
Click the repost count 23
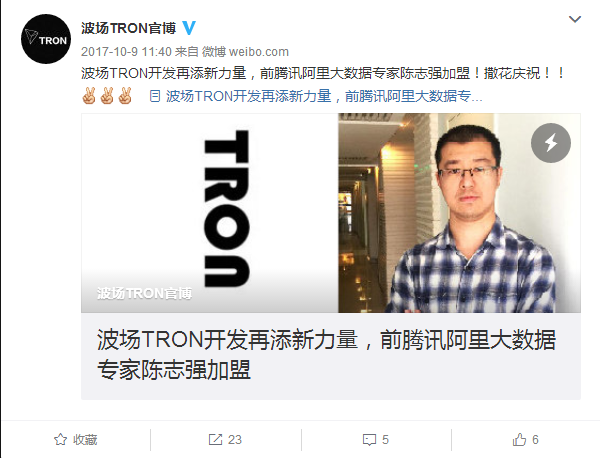click(235, 440)
